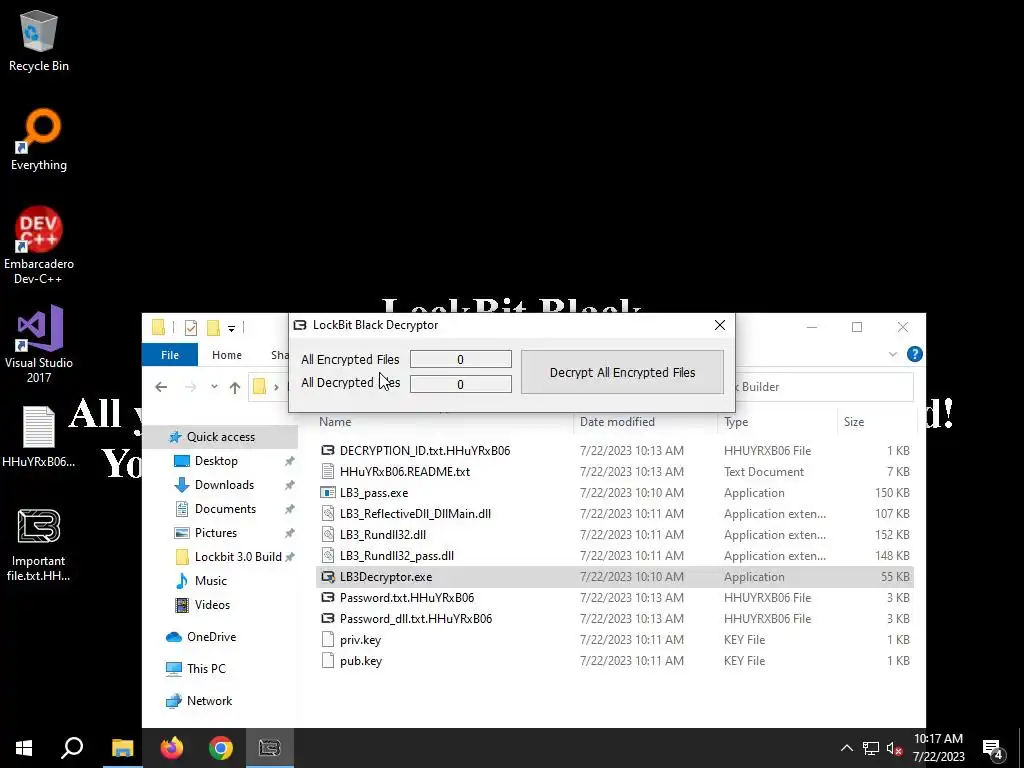Show hidden system tray icons
Image resolution: width=1024 pixels, height=768 pixels.
click(x=846, y=748)
